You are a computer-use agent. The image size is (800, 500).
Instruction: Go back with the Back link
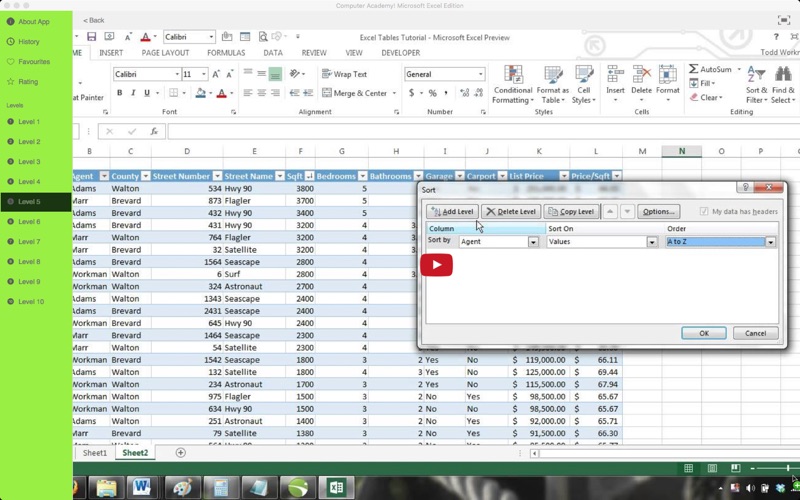tap(94, 20)
